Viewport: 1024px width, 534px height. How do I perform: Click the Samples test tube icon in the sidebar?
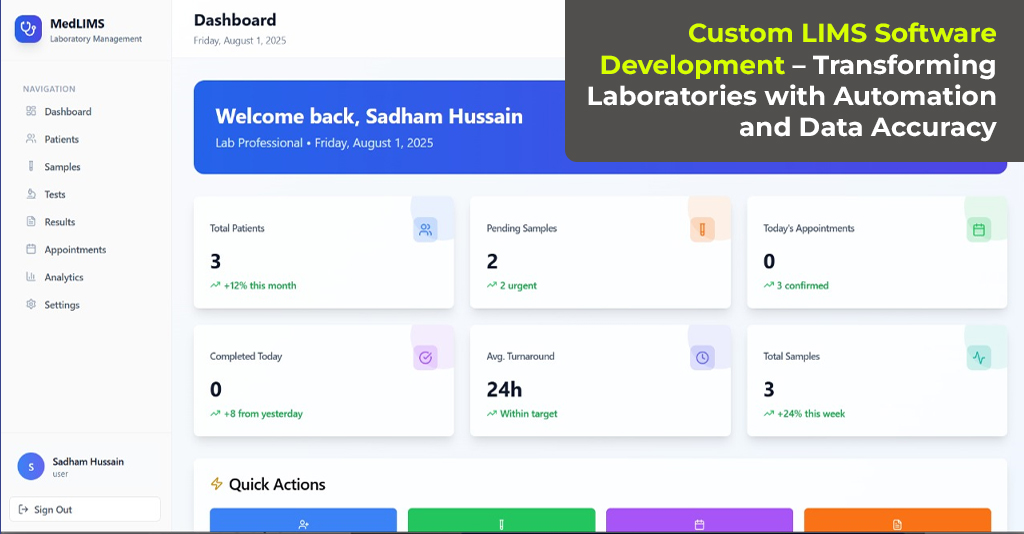(x=31, y=166)
